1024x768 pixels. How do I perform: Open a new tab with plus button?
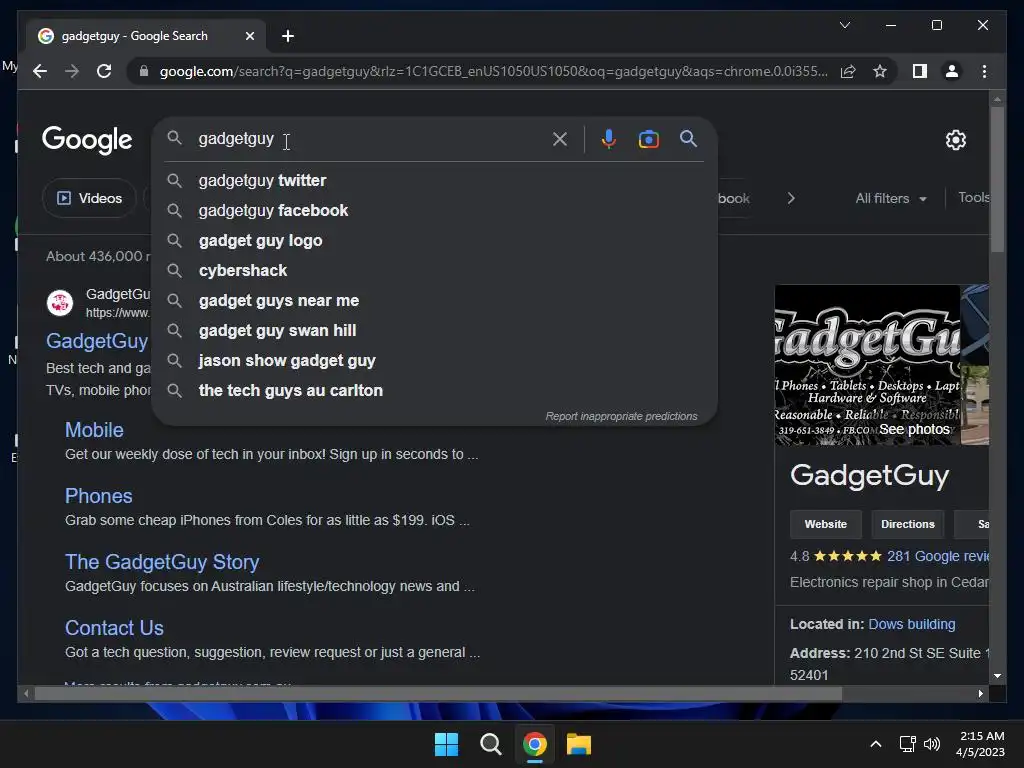[x=287, y=36]
